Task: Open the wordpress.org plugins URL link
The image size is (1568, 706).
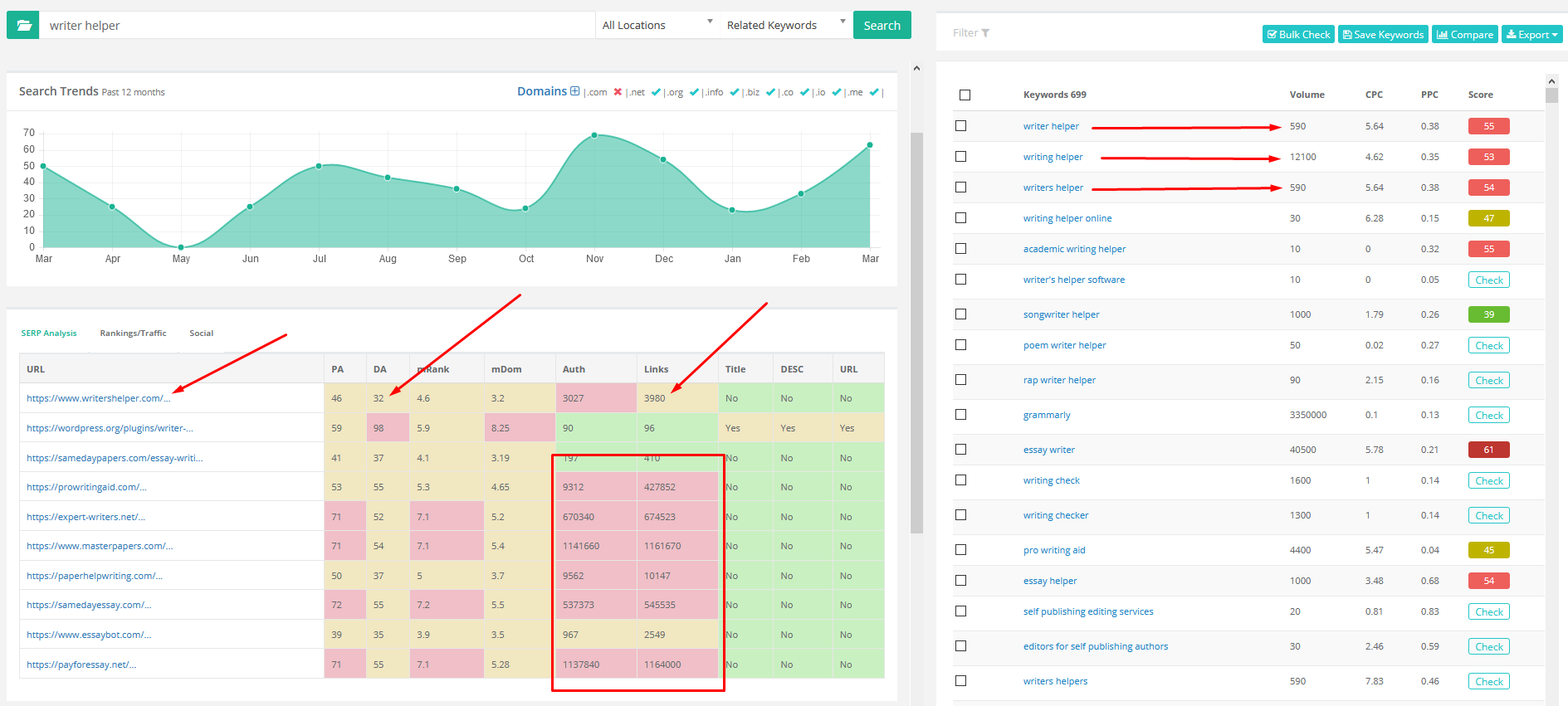Action: 110,428
